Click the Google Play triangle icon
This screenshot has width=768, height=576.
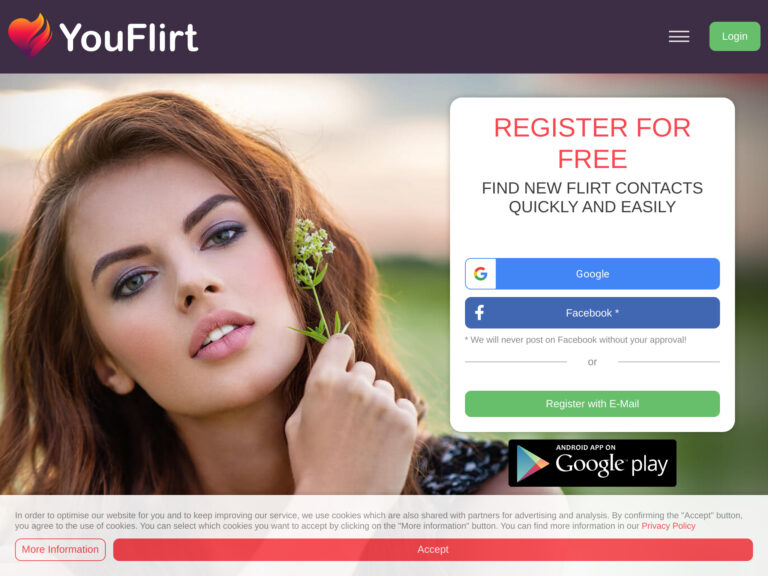click(532, 463)
